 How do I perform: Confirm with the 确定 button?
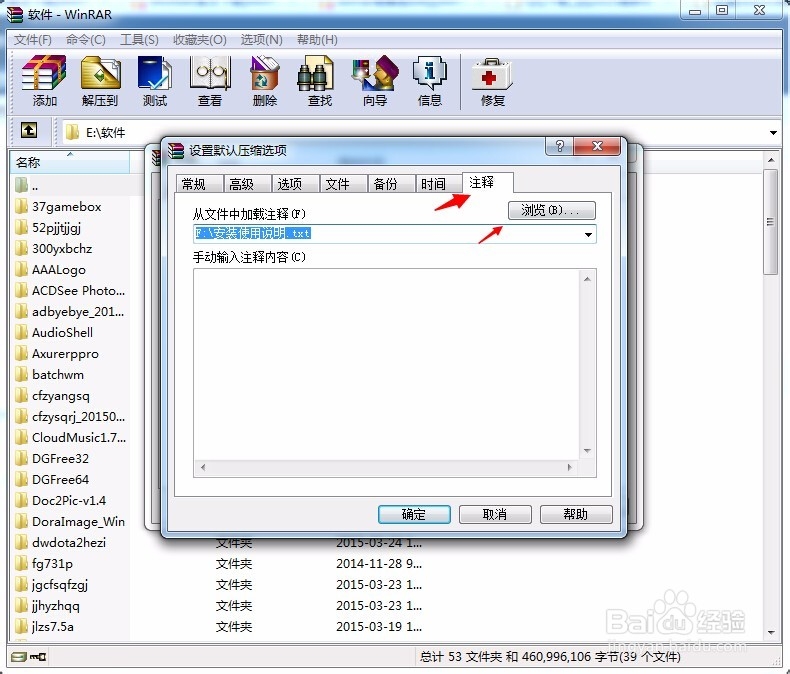(x=414, y=514)
